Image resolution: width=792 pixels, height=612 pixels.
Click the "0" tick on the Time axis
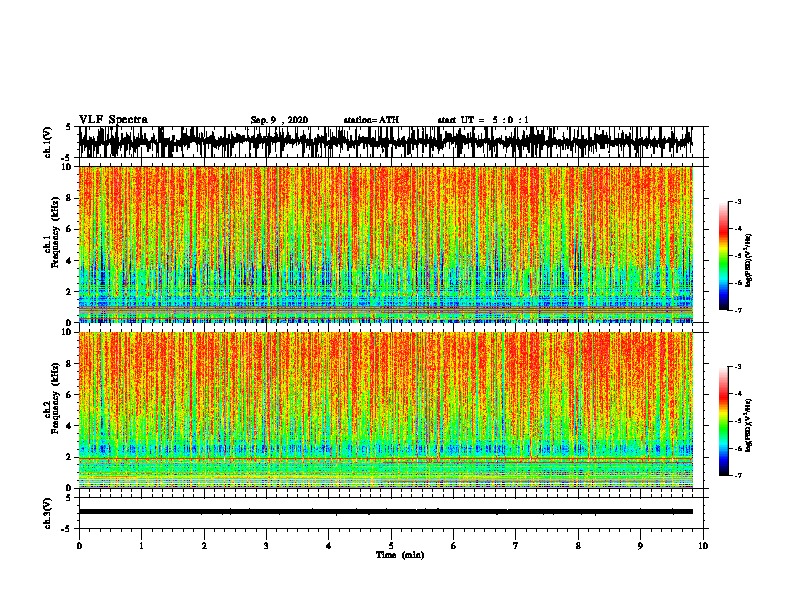pyautogui.click(x=79, y=546)
